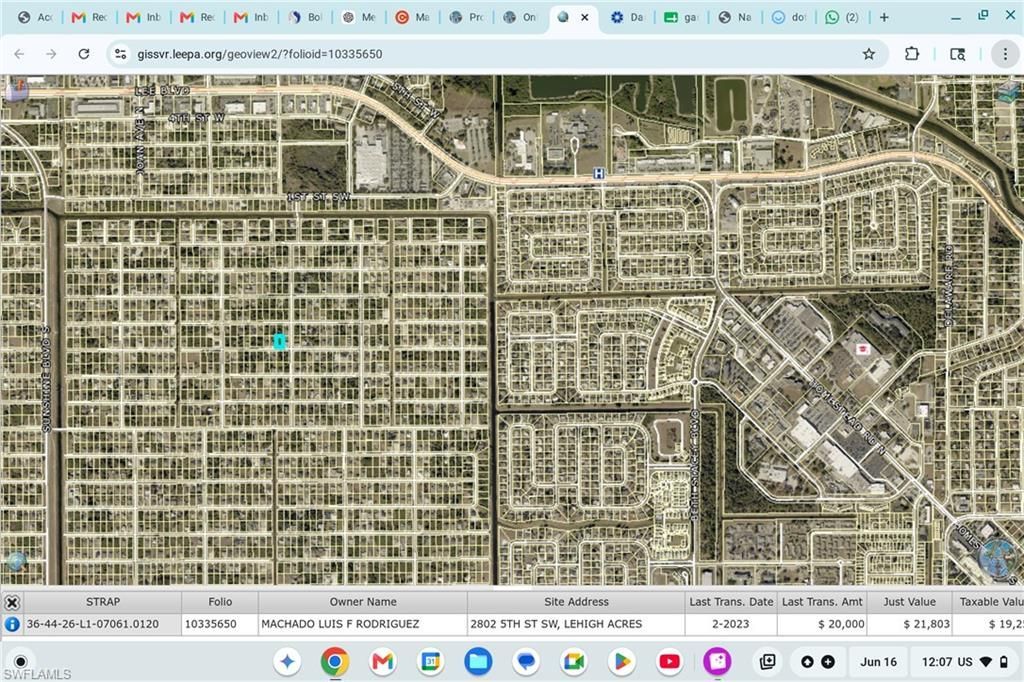Open Gemini sparkle app on shelf

coord(287,662)
